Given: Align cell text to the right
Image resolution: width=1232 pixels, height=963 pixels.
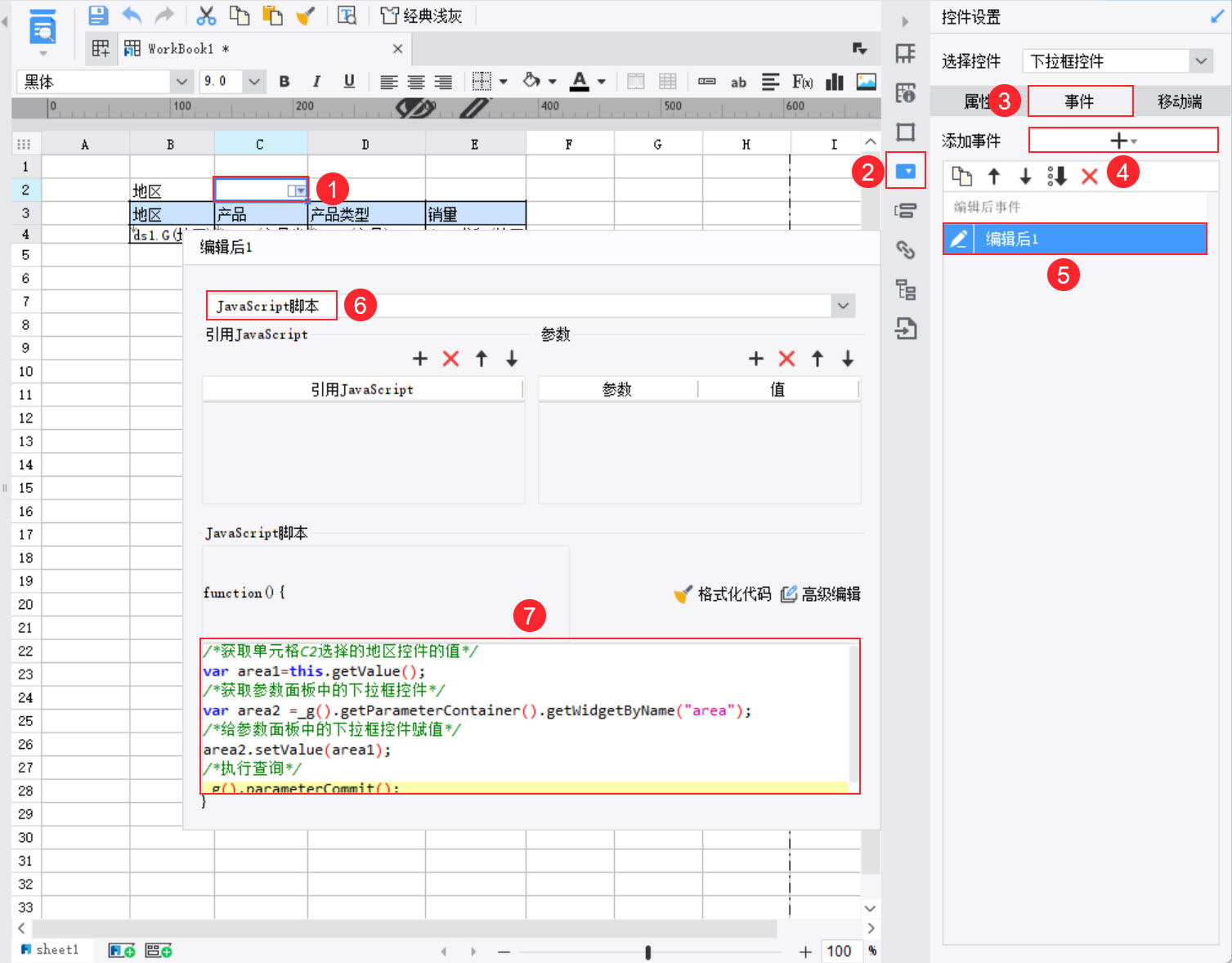Looking at the screenshot, I should 443,82.
